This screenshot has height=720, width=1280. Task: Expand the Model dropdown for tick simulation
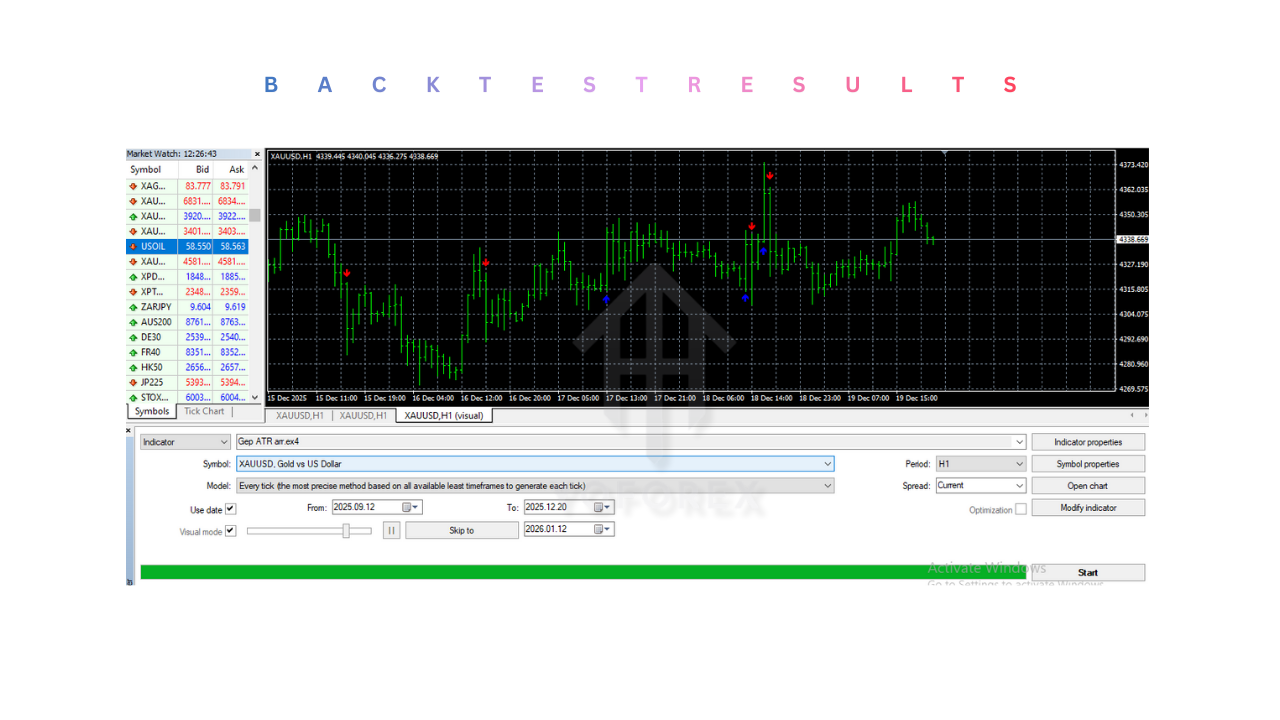click(826, 485)
